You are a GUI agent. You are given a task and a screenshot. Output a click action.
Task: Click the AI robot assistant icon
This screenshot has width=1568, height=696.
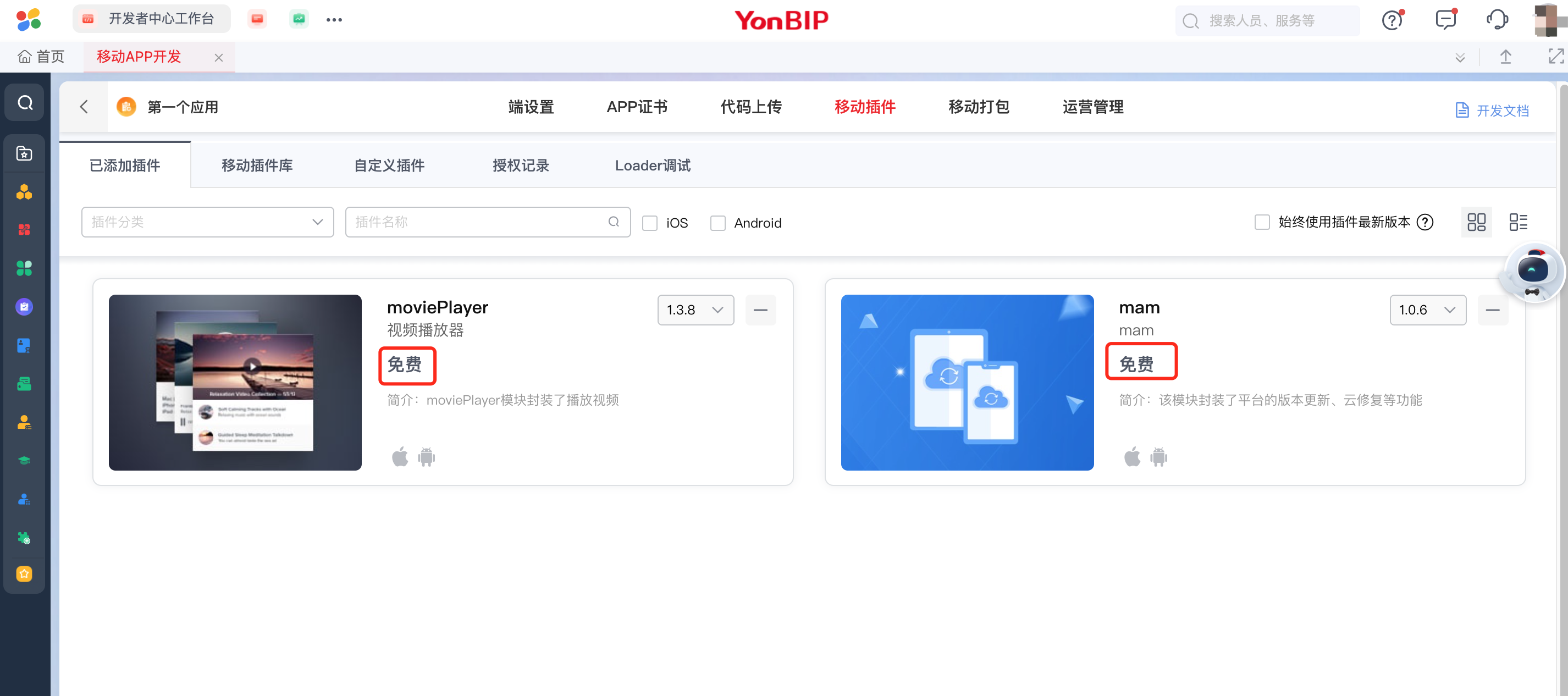(x=1532, y=271)
